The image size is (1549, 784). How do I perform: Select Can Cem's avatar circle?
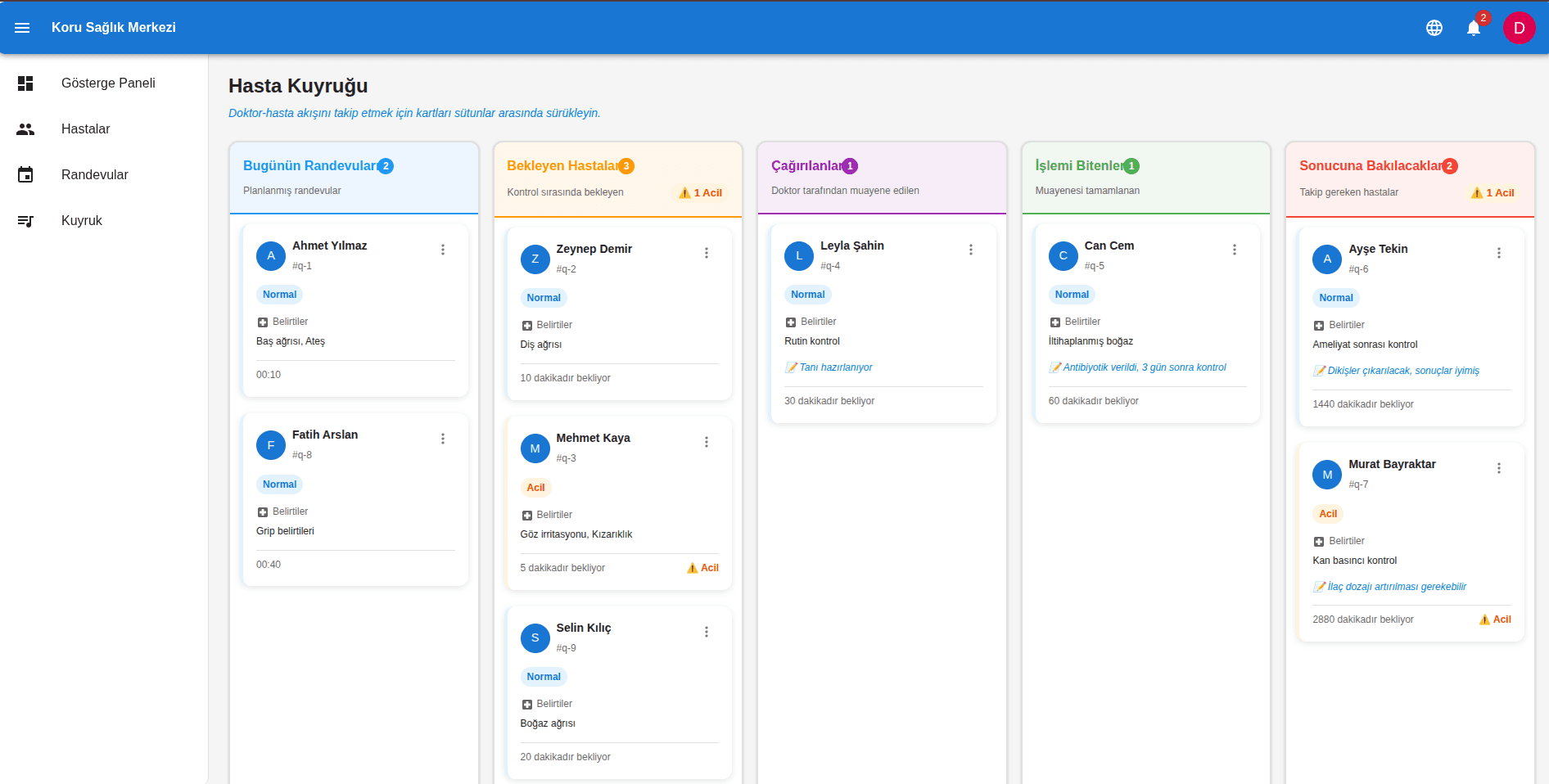click(x=1063, y=255)
